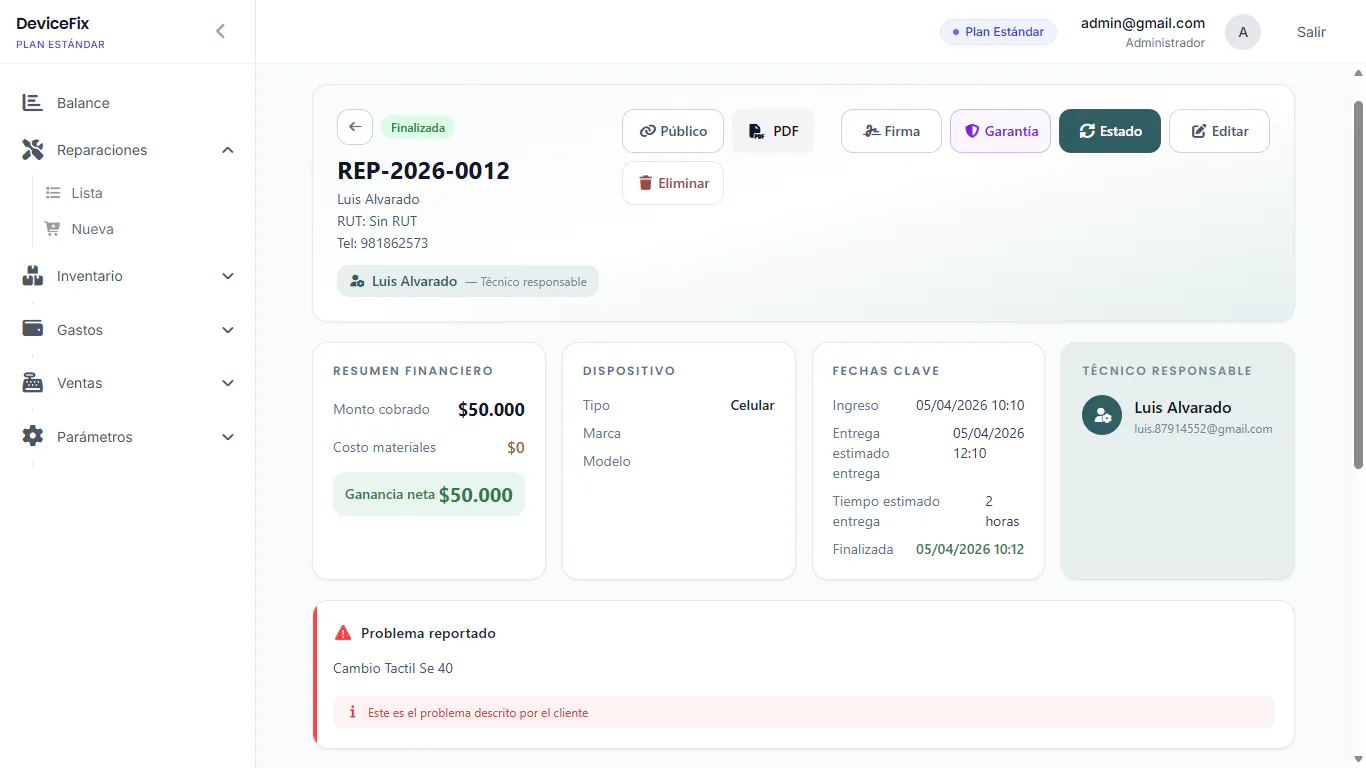
Task: Collapse the Reparaciones submenu chevron
Action: tap(228, 150)
